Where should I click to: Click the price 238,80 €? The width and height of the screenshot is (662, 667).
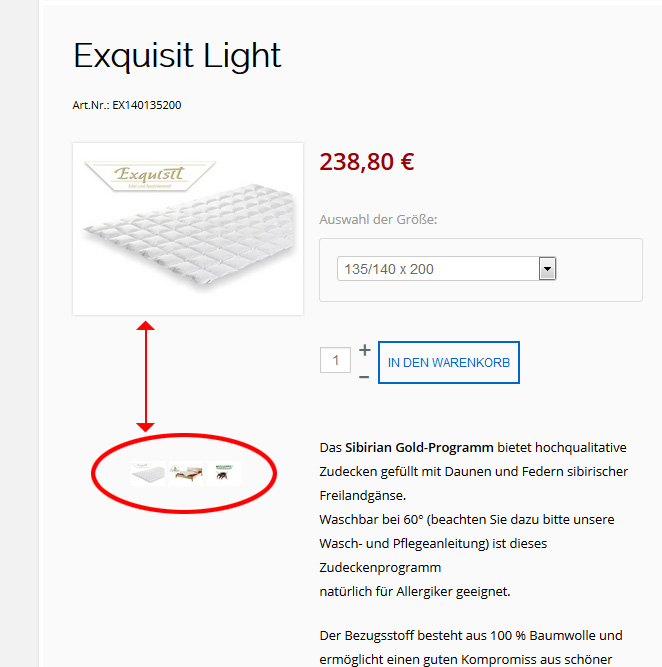pyautogui.click(x=366, y=161)
